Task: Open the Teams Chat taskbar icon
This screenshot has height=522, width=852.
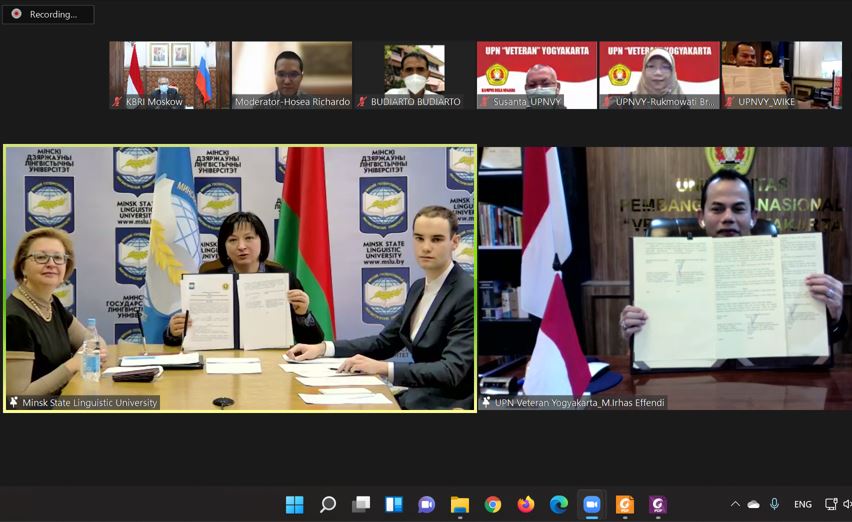Action: (x=427, y=504)
